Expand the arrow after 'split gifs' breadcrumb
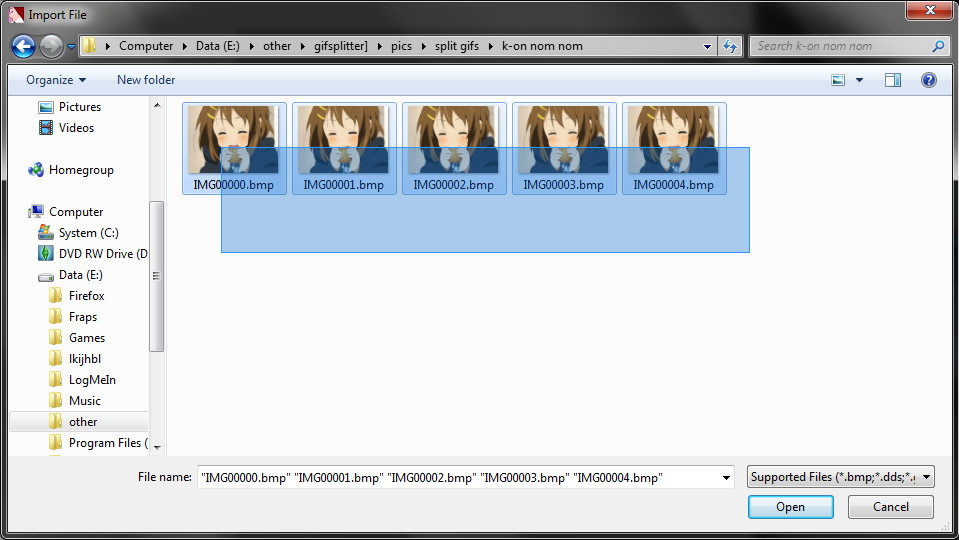Screen dimensions: 959x540 pyautogui.click(x=491, y=46)
